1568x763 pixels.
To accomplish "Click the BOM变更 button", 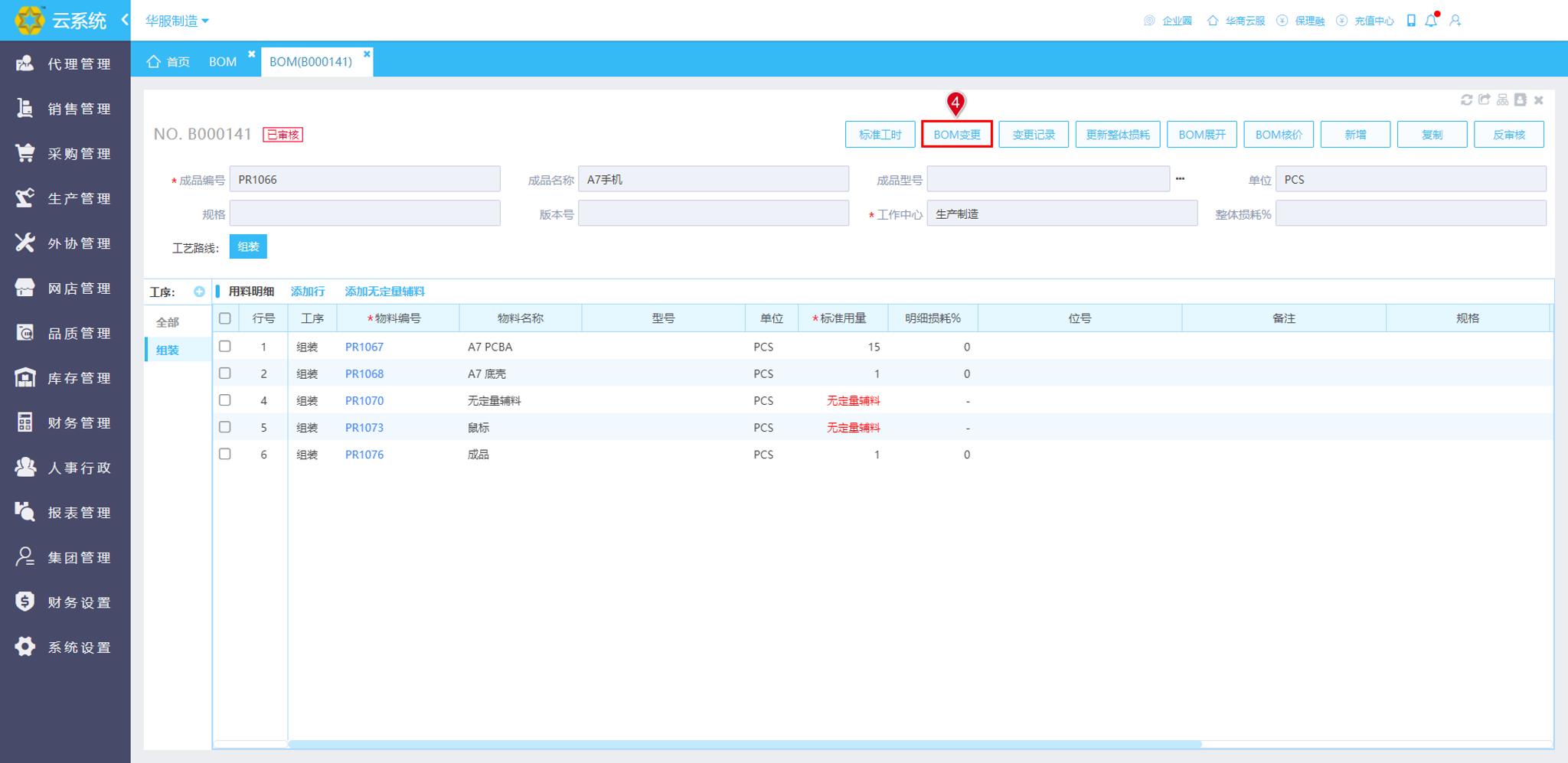I will pyautogui.click(x=957, y=135).
